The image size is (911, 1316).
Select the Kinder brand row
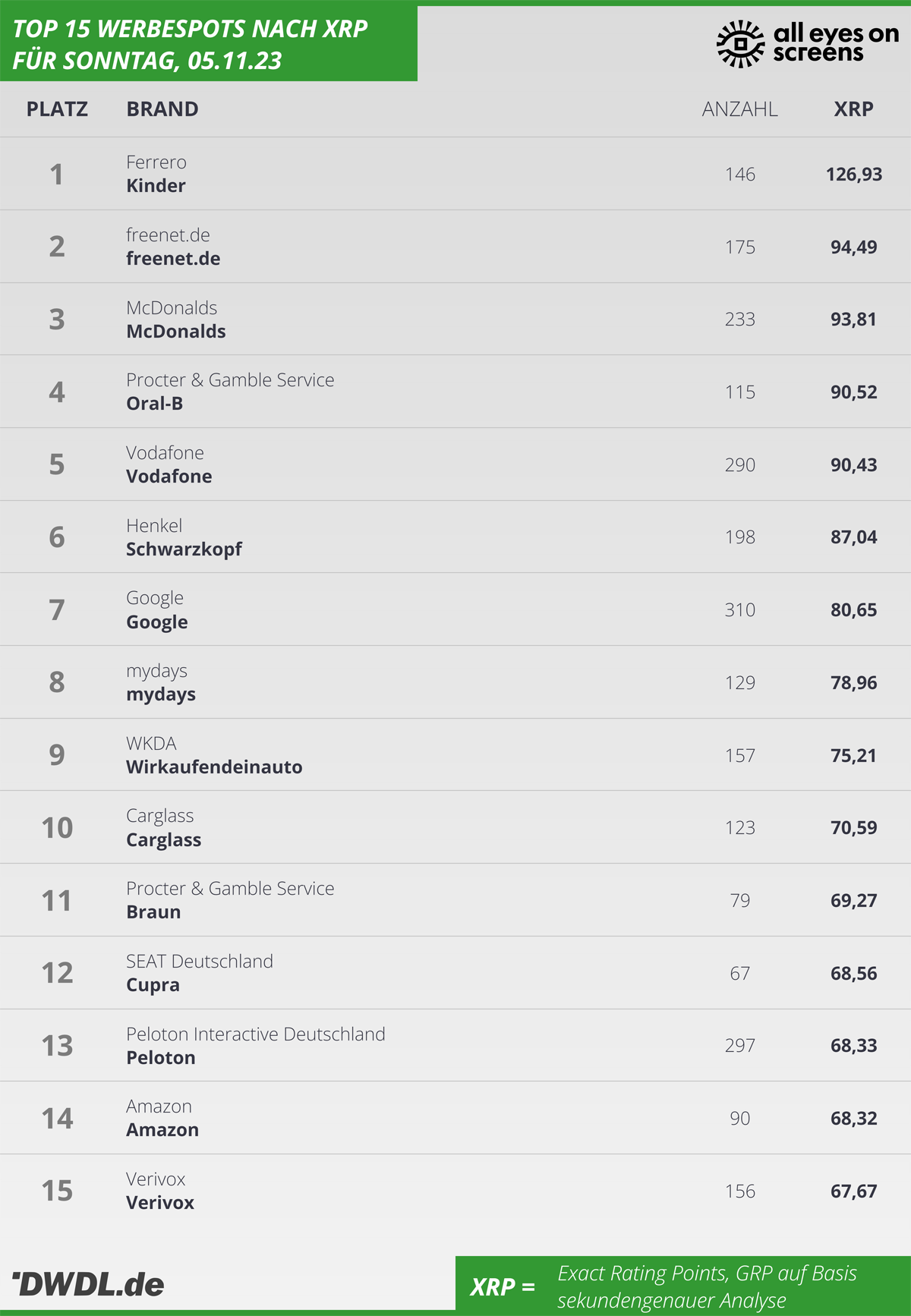tap(455, 174)
